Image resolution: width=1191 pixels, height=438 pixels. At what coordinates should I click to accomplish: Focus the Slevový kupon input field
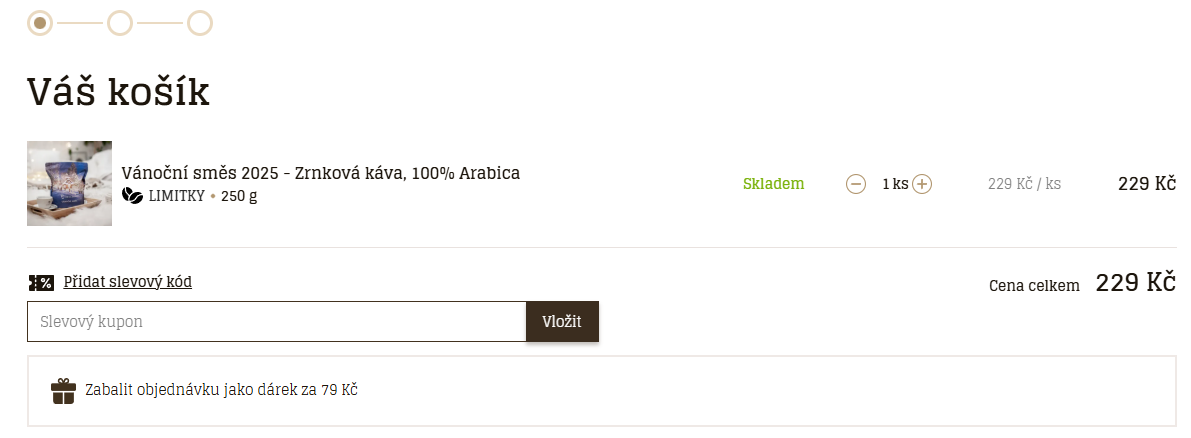pos(276,322)
